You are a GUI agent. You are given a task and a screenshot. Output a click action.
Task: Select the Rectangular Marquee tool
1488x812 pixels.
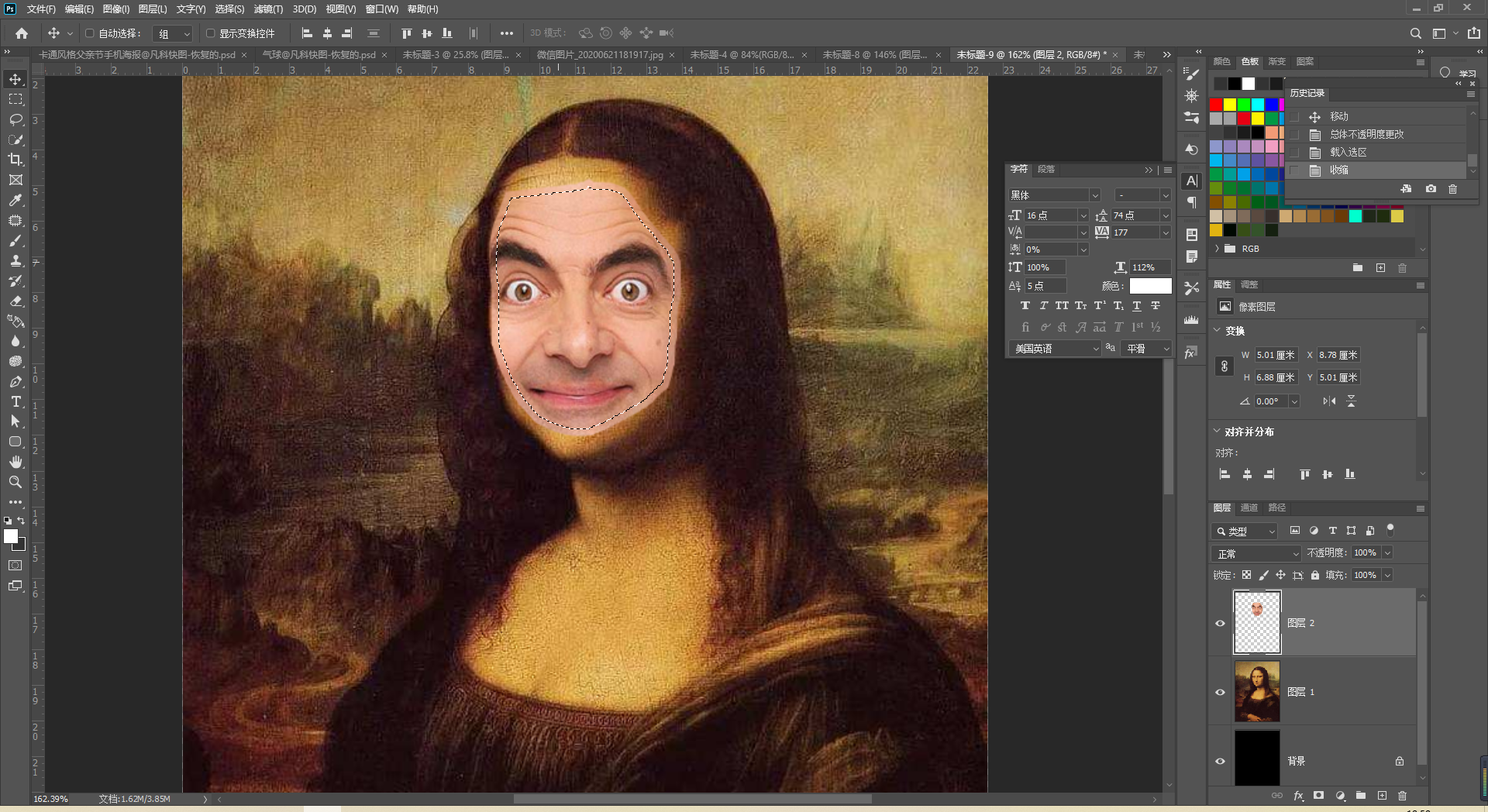tap(15, 99)
